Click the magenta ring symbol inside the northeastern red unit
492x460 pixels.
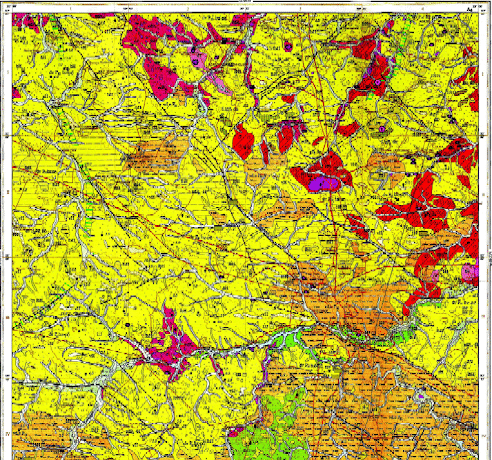[x=377, y=82]
